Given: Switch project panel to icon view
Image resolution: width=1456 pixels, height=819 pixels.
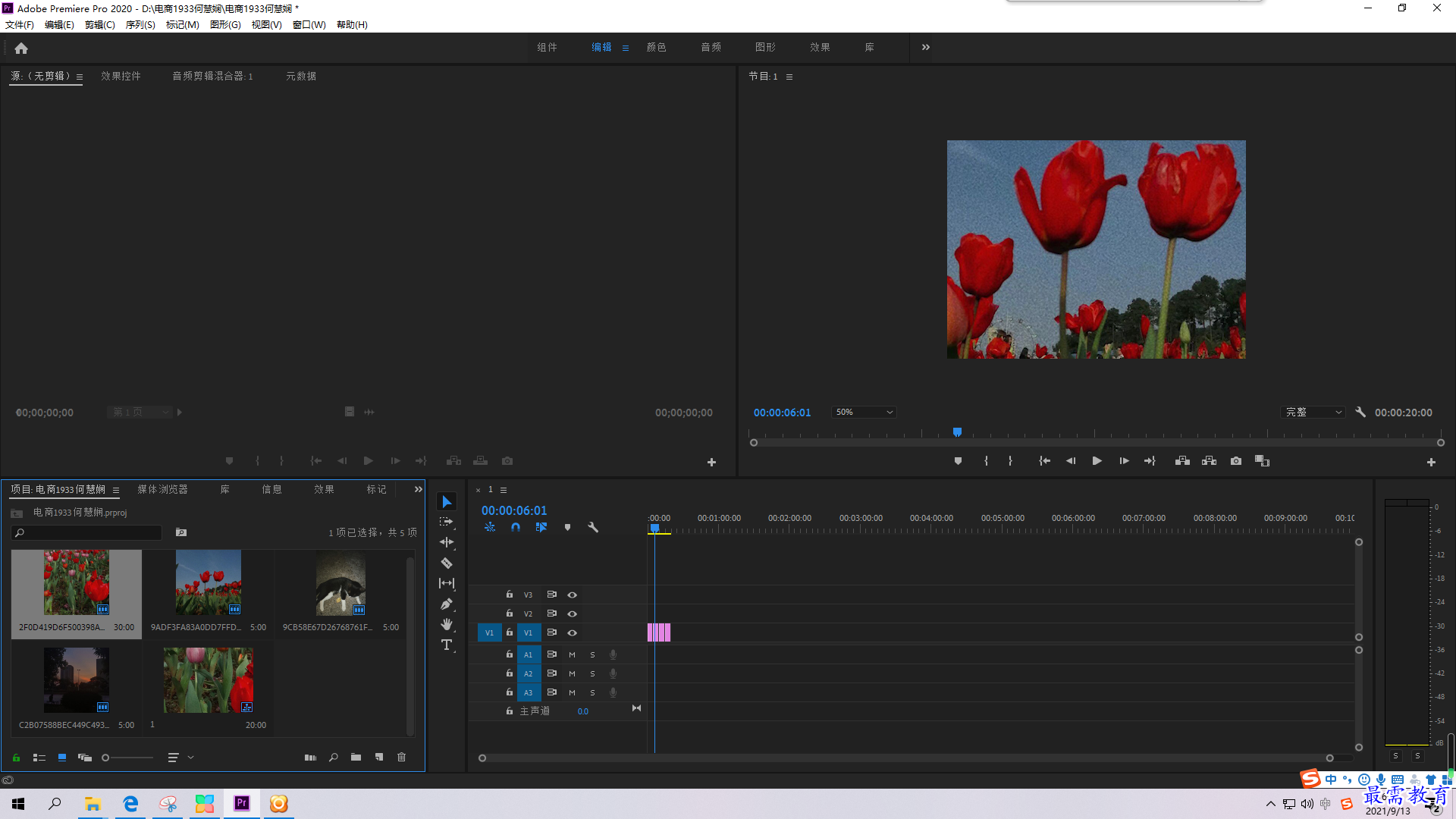Looking at the screenshot, I should (62, 757).
